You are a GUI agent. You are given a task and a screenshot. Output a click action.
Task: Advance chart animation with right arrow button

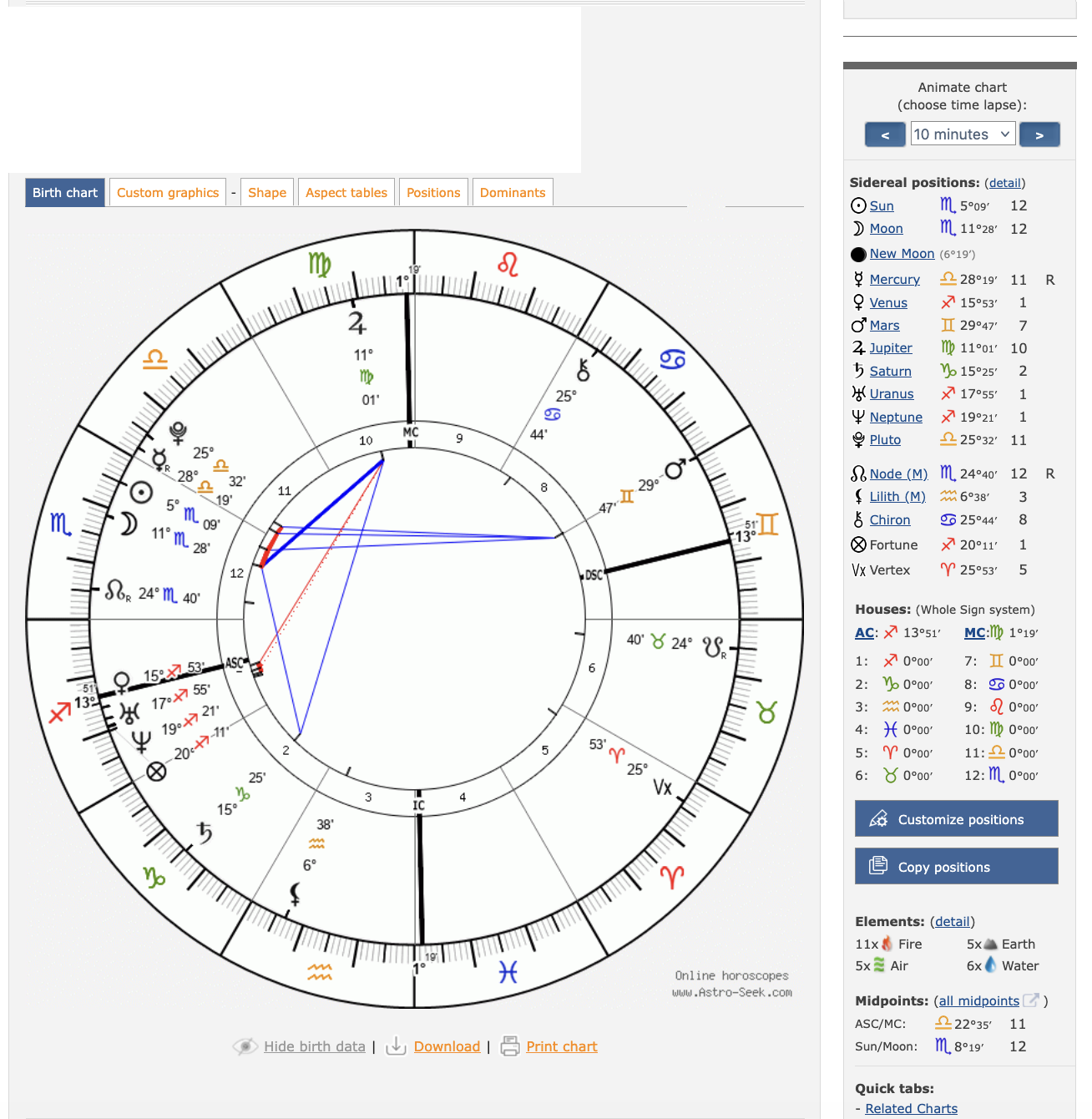tap(1039, 134)
